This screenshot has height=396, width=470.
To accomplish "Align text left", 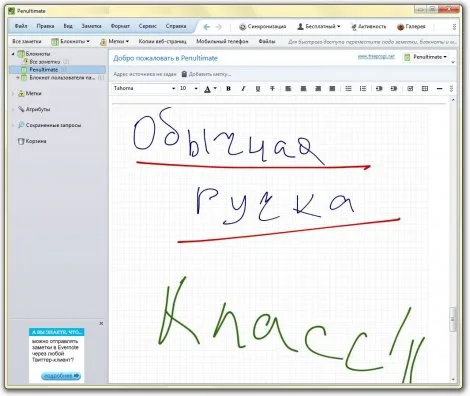I will point(288,89).
